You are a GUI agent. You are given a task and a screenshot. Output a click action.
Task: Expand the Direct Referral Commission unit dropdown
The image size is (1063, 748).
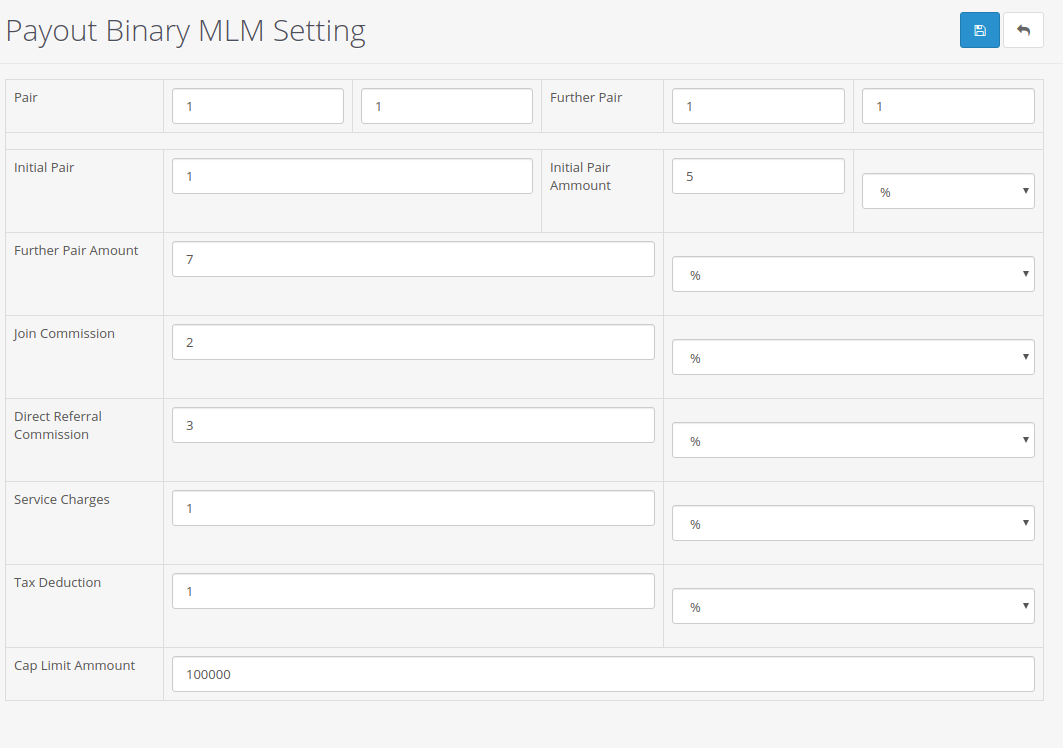(852, 440)
